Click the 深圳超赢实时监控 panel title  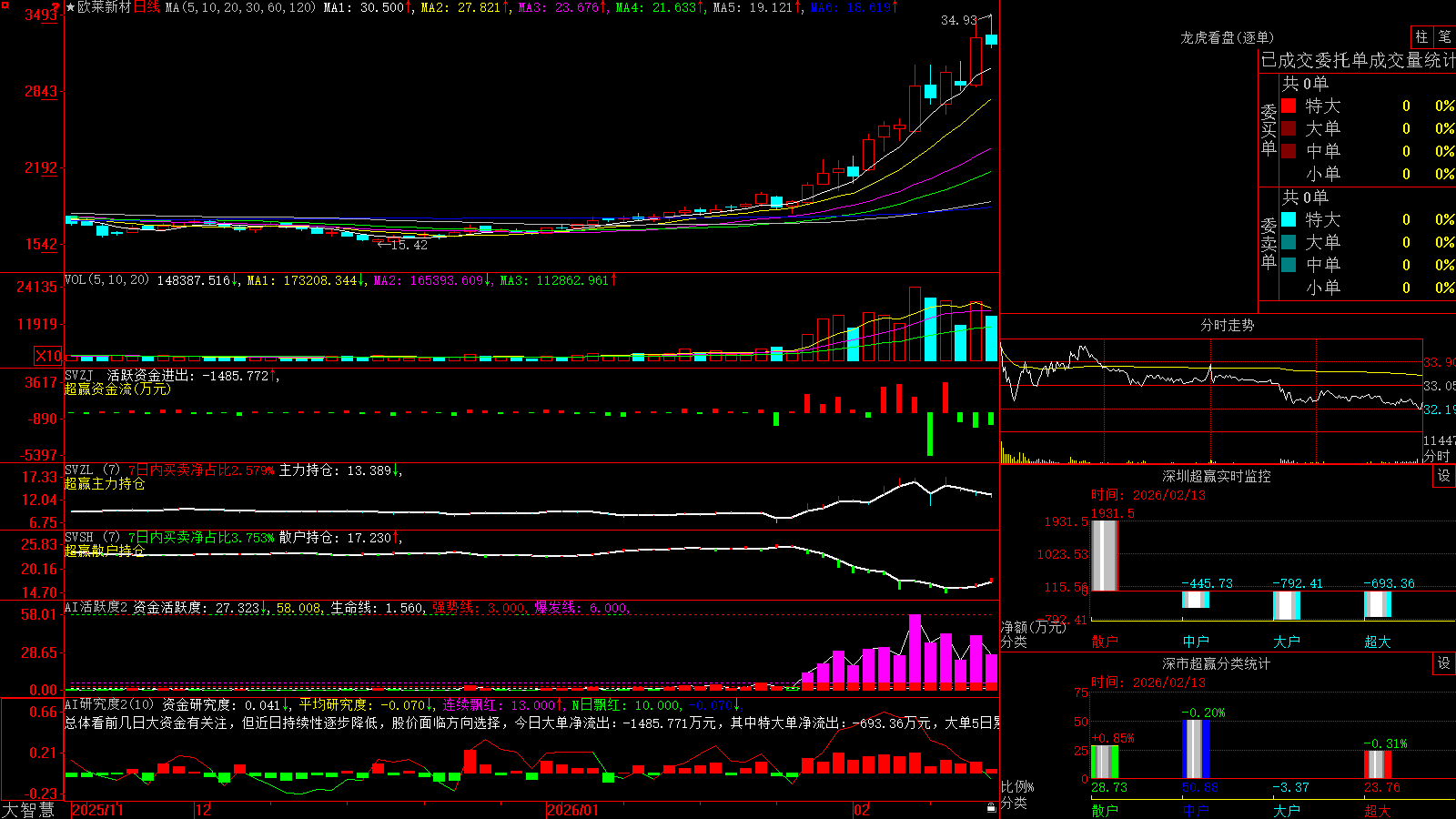coord(1217,476)
